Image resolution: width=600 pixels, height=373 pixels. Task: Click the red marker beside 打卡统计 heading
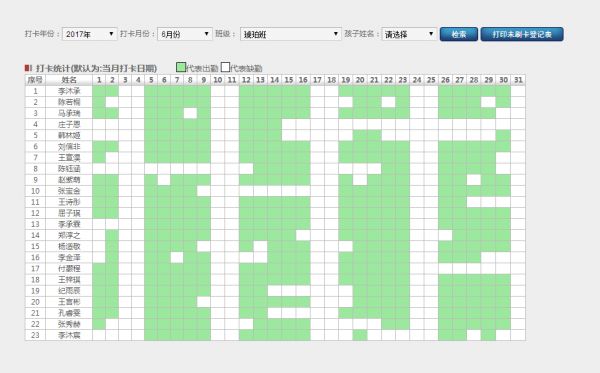pos(28,68)
